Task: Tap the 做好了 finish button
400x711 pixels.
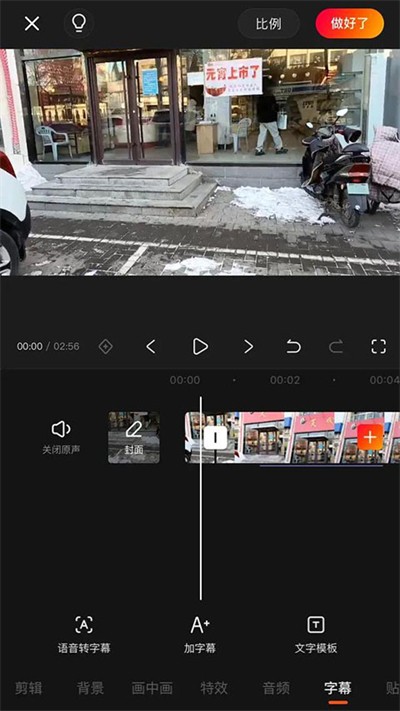Action: pyautogui.click(x=350, y=24)
